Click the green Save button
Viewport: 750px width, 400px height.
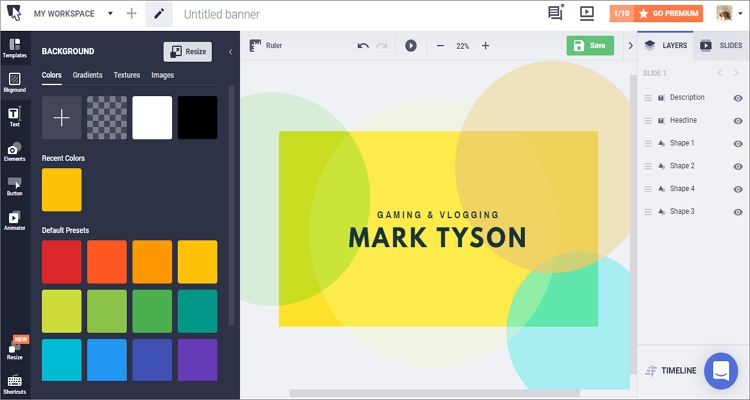590,45
